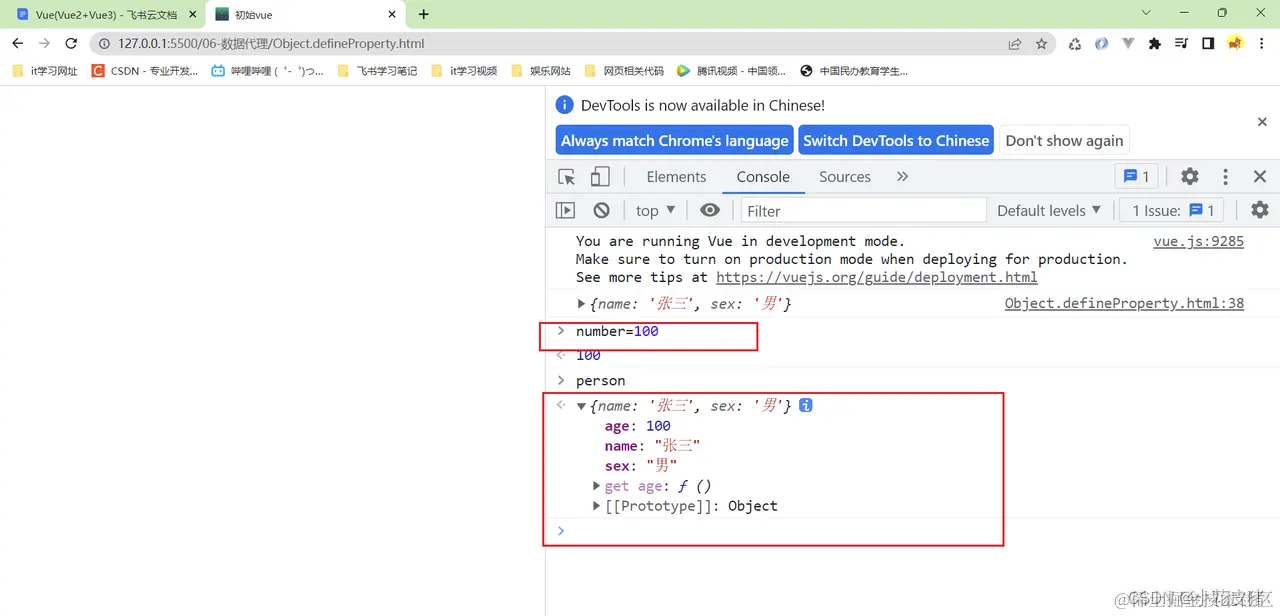Screen dimensions: 1280x616
Task: Click the name: "张三" property row
Action: click(652, 446)
